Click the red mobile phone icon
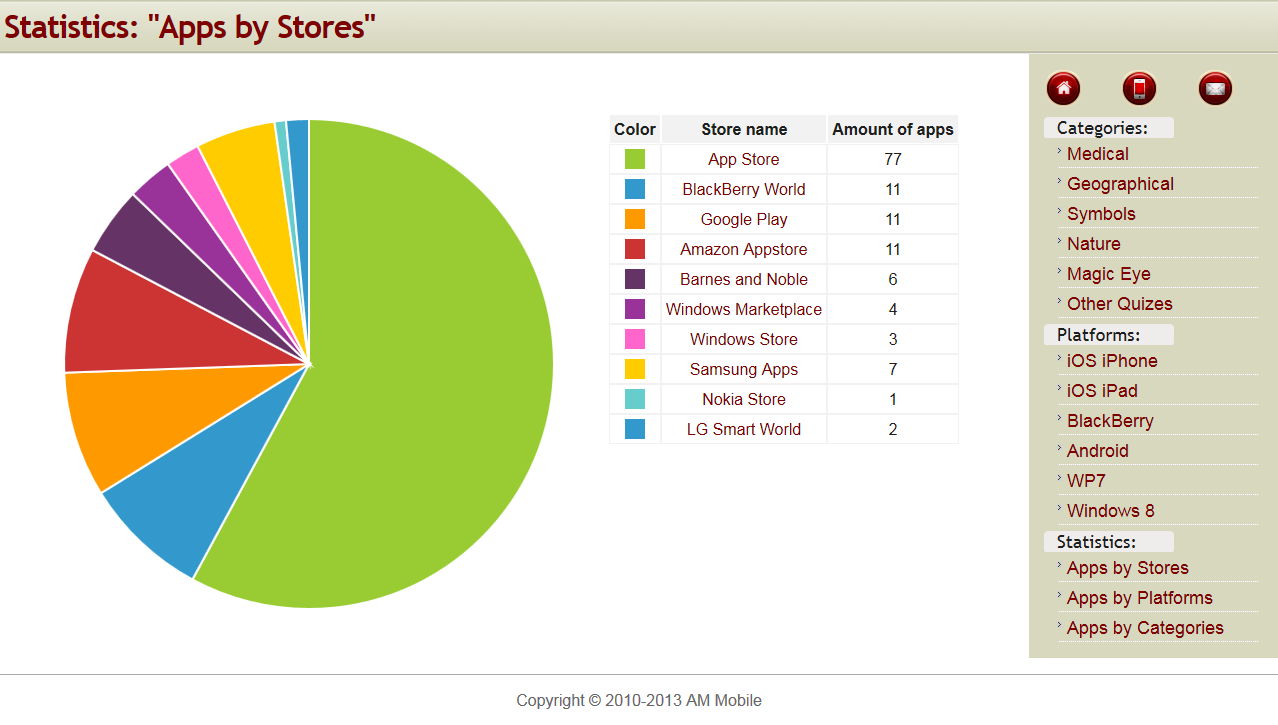The image size is (1278, 725). 1139,88
